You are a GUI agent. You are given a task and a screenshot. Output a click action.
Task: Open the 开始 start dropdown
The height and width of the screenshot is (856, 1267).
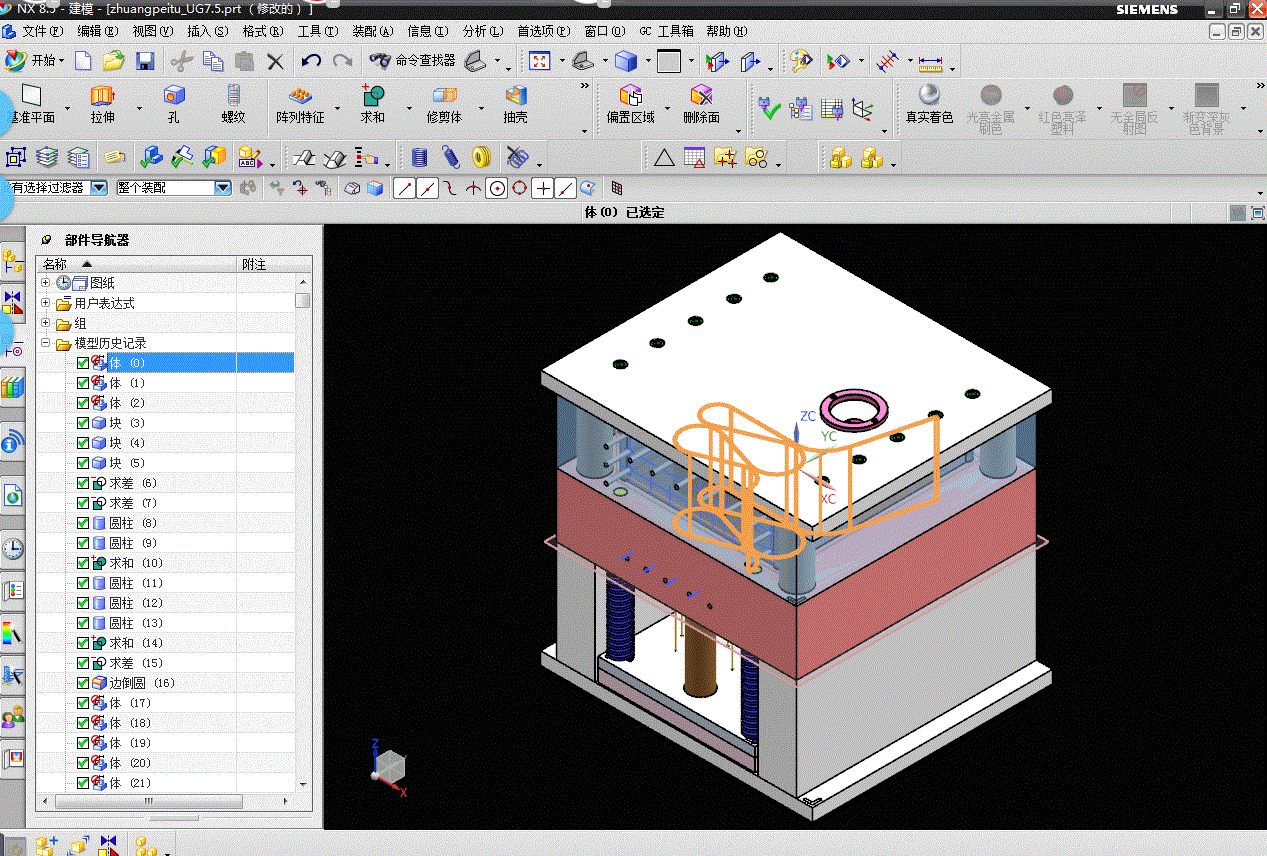pos(35,61)
